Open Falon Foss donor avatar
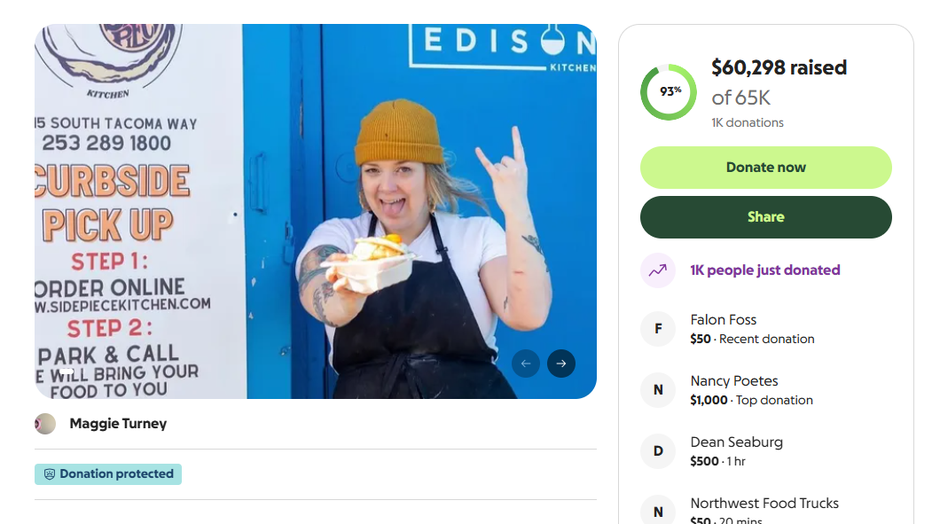Image resolution: width=932 pixels, height=524 pixels. [658, 329]
